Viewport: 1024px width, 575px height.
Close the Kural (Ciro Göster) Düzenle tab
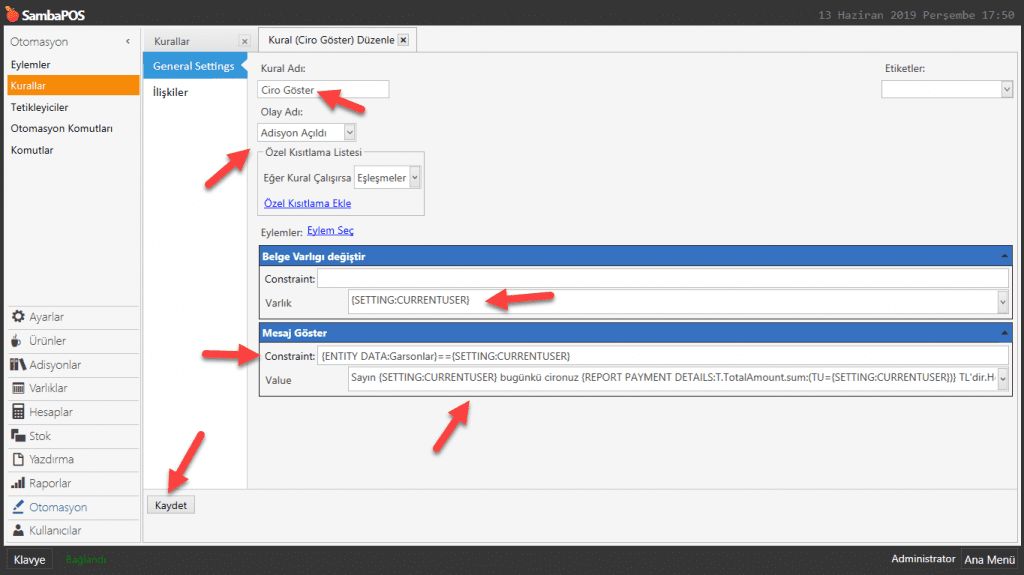click(x=403, y=40)
